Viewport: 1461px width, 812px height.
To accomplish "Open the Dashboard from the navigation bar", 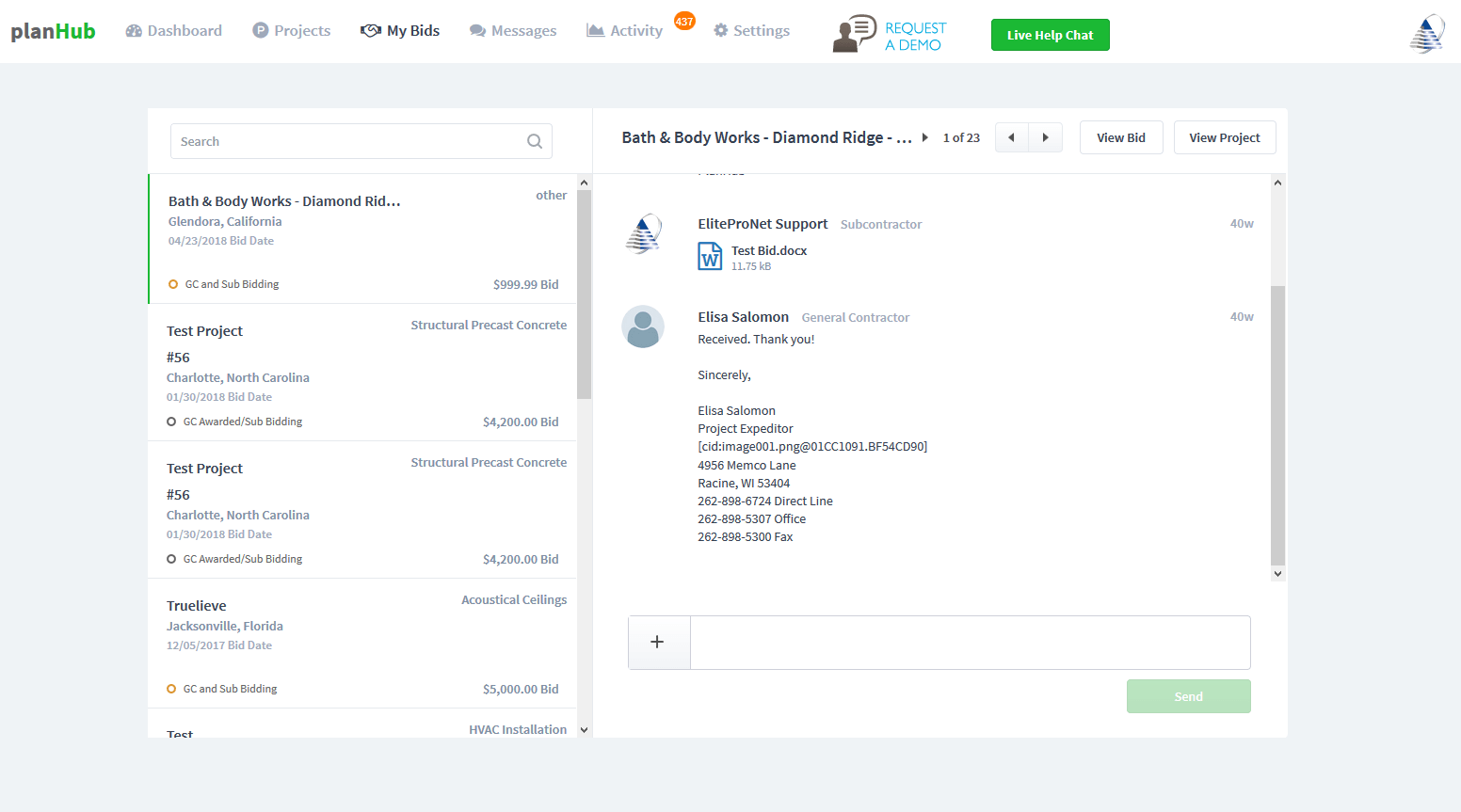I will tap(173, 30).
